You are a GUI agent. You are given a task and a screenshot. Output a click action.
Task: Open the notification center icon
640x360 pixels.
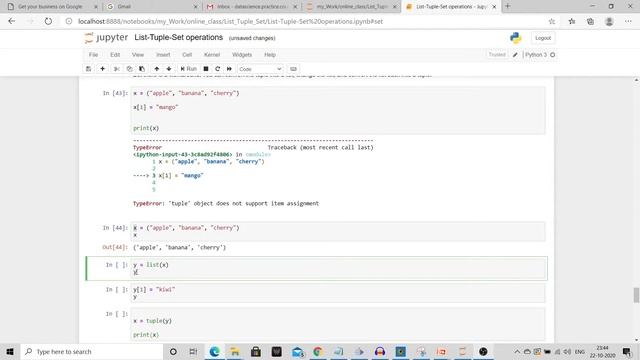tap(627, 351)
